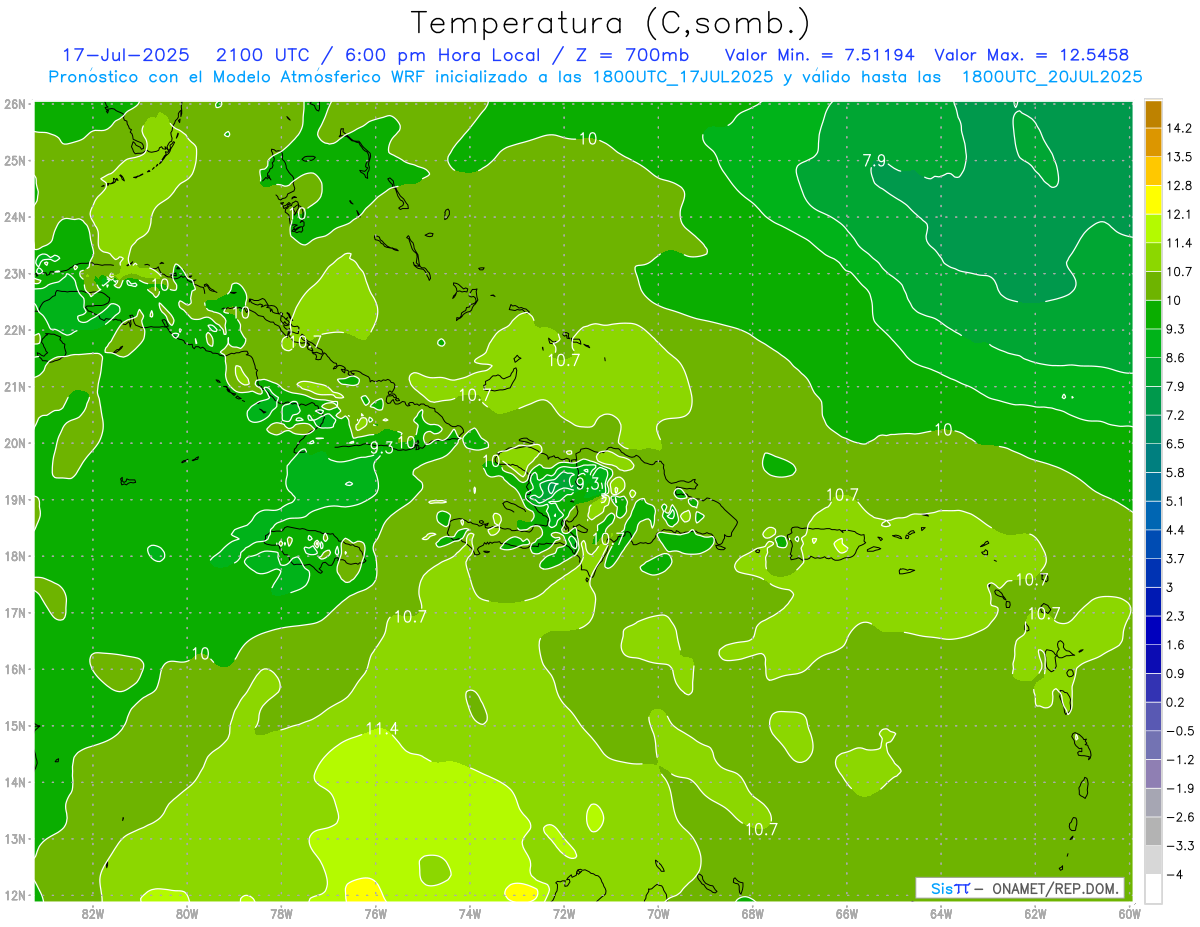Click the 10.7 contour label near 13N bottom
1200x927 pixels.
tap(761, 829)
